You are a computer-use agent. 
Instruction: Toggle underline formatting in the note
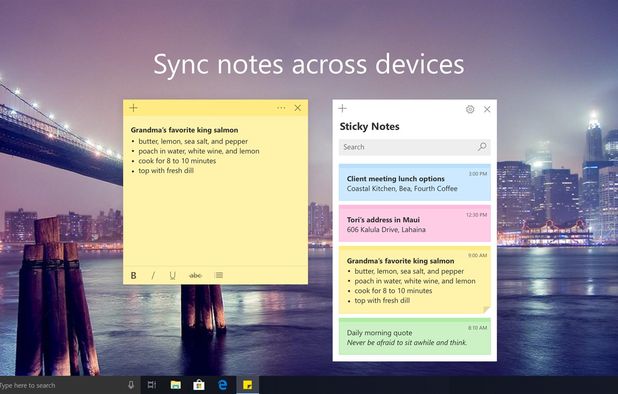(x=172, y=275)
